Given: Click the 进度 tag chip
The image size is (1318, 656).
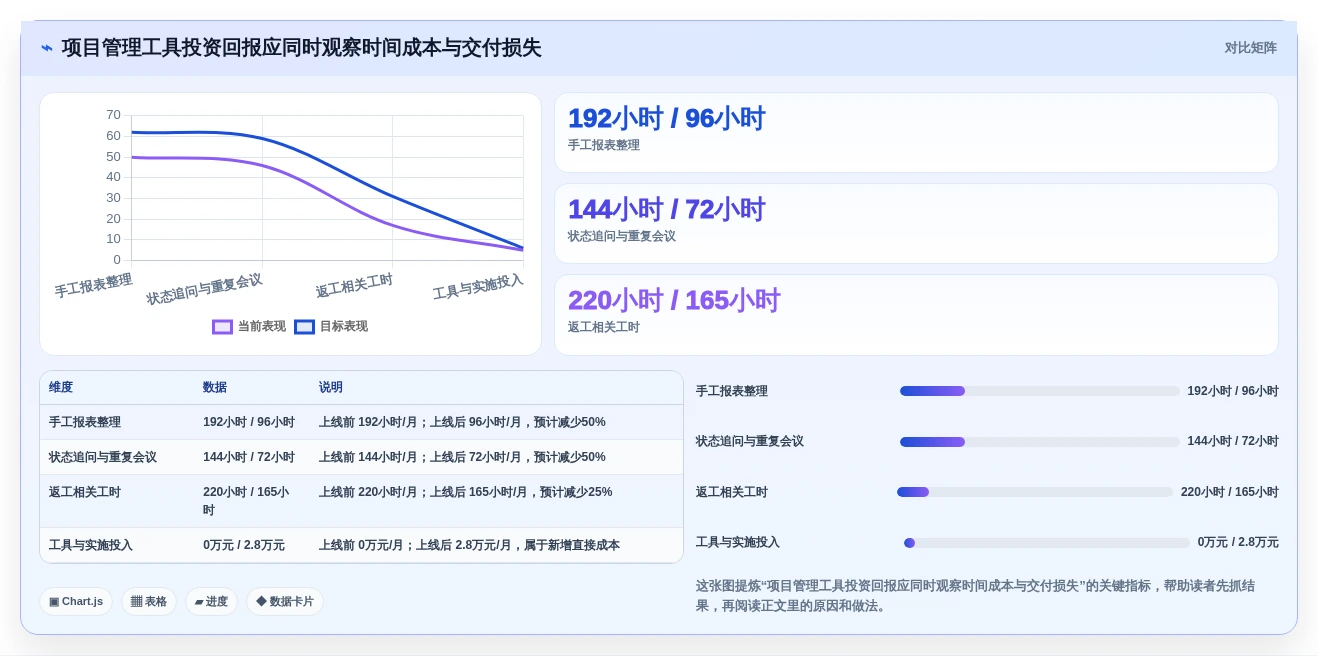Looking at the screenshot, I should point(211,601).
